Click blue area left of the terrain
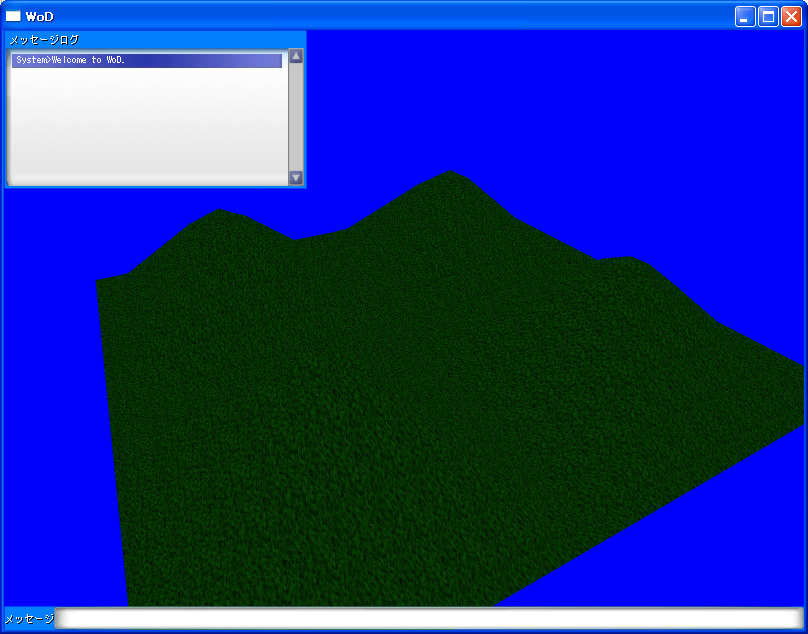This screenshot has height=634, width=808. 50,400
